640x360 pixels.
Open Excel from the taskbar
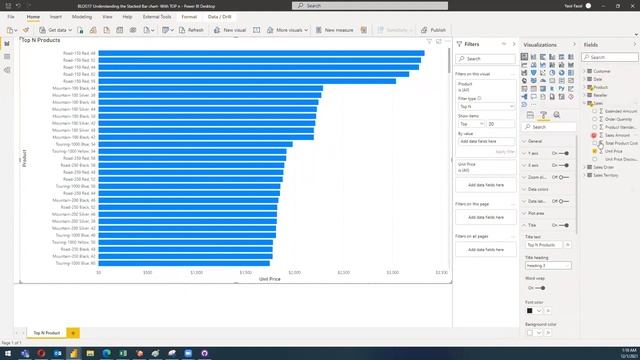pyautogui.click(x=123, y=353)
